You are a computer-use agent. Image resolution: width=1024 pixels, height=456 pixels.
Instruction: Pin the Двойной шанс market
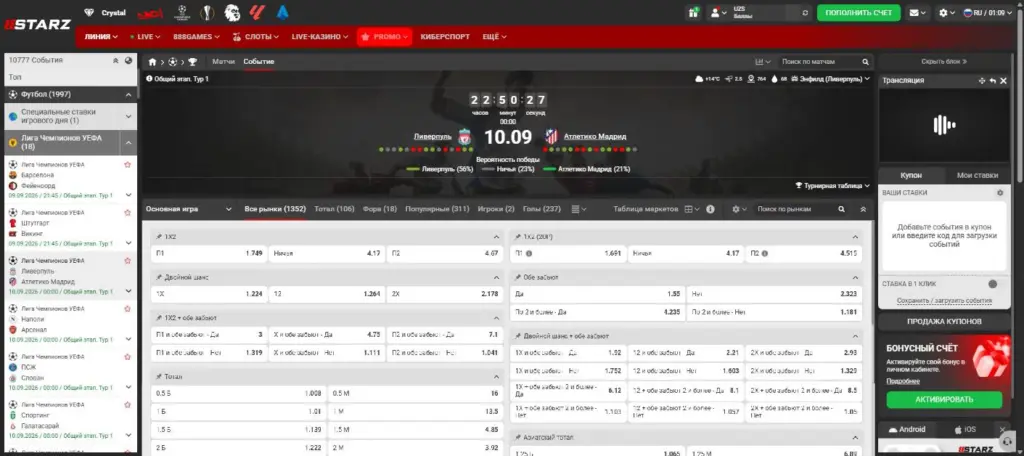pos(159,277)
